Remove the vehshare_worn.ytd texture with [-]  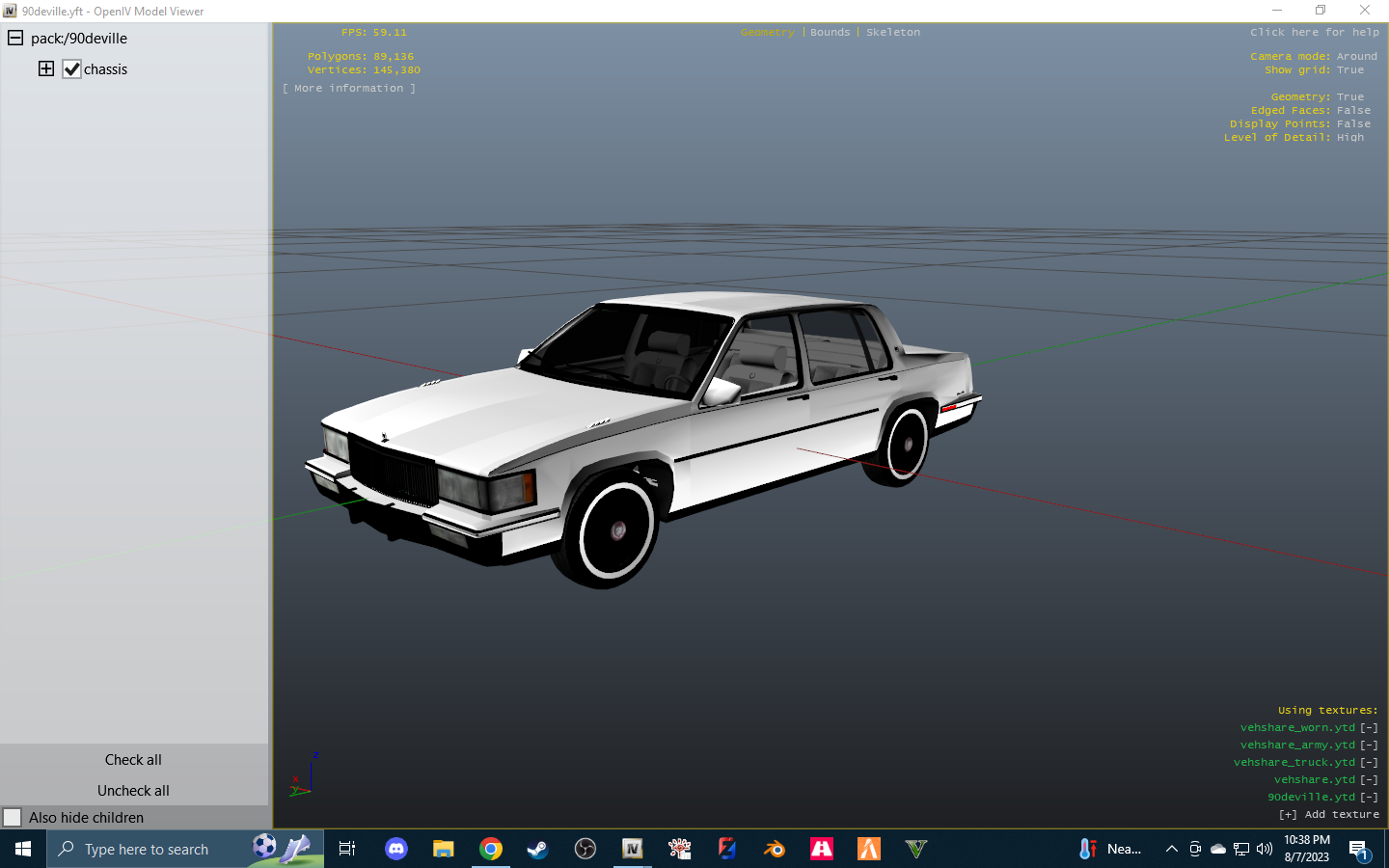pos(1369,728)
